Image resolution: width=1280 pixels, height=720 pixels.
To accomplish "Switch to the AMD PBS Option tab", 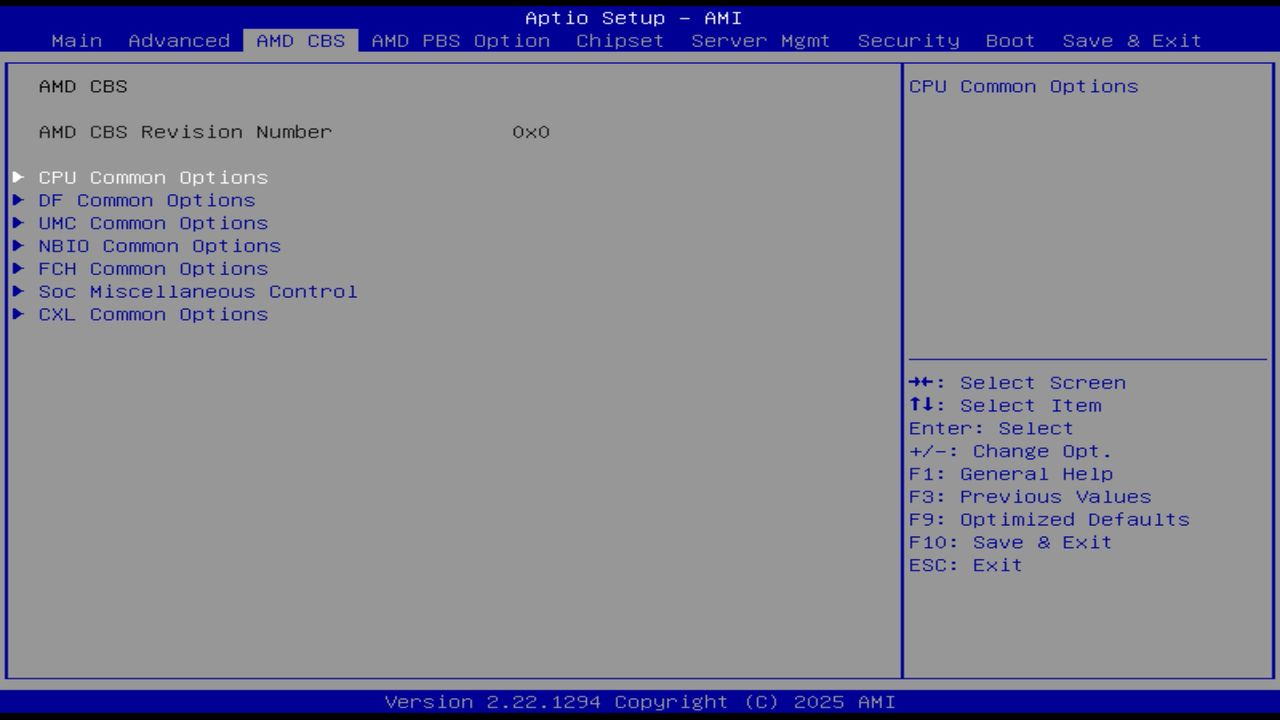I will pos(459,40).
